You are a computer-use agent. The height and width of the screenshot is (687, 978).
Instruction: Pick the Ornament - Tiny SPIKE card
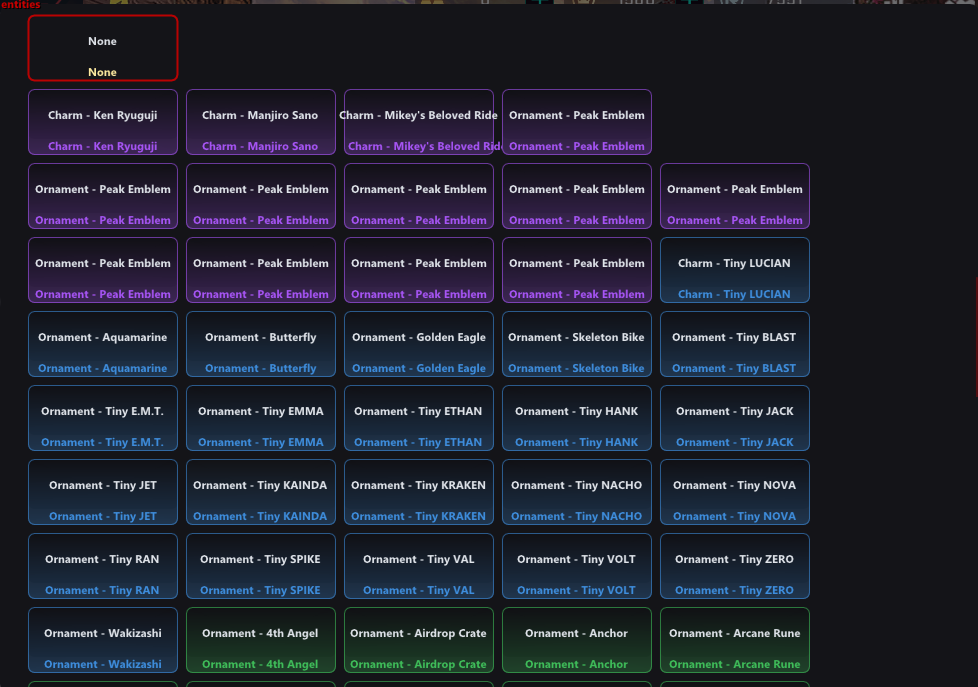pyautogui.click(x=261, y=567)
